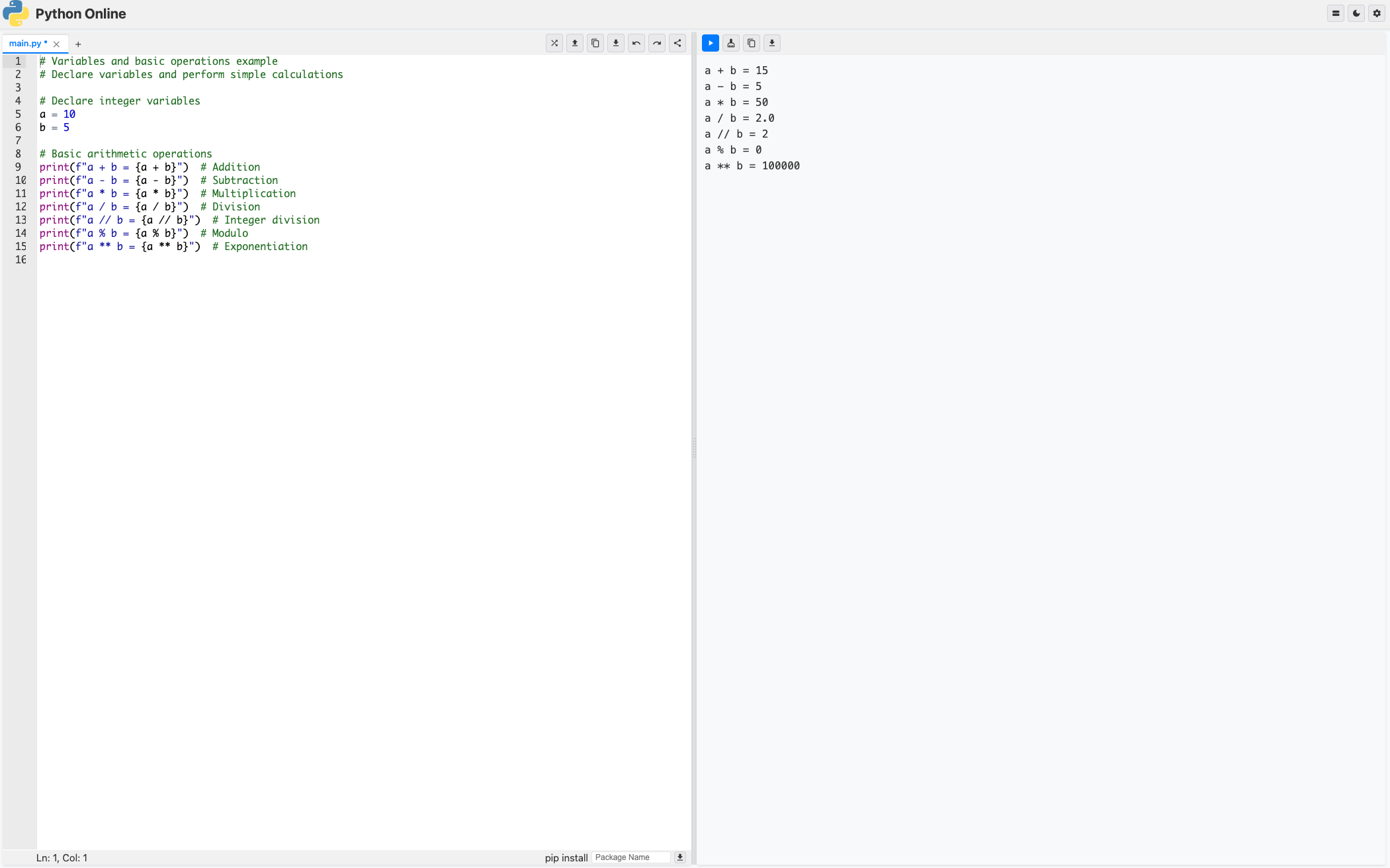
Task: Download the editor code file
Action: [616, 43]
